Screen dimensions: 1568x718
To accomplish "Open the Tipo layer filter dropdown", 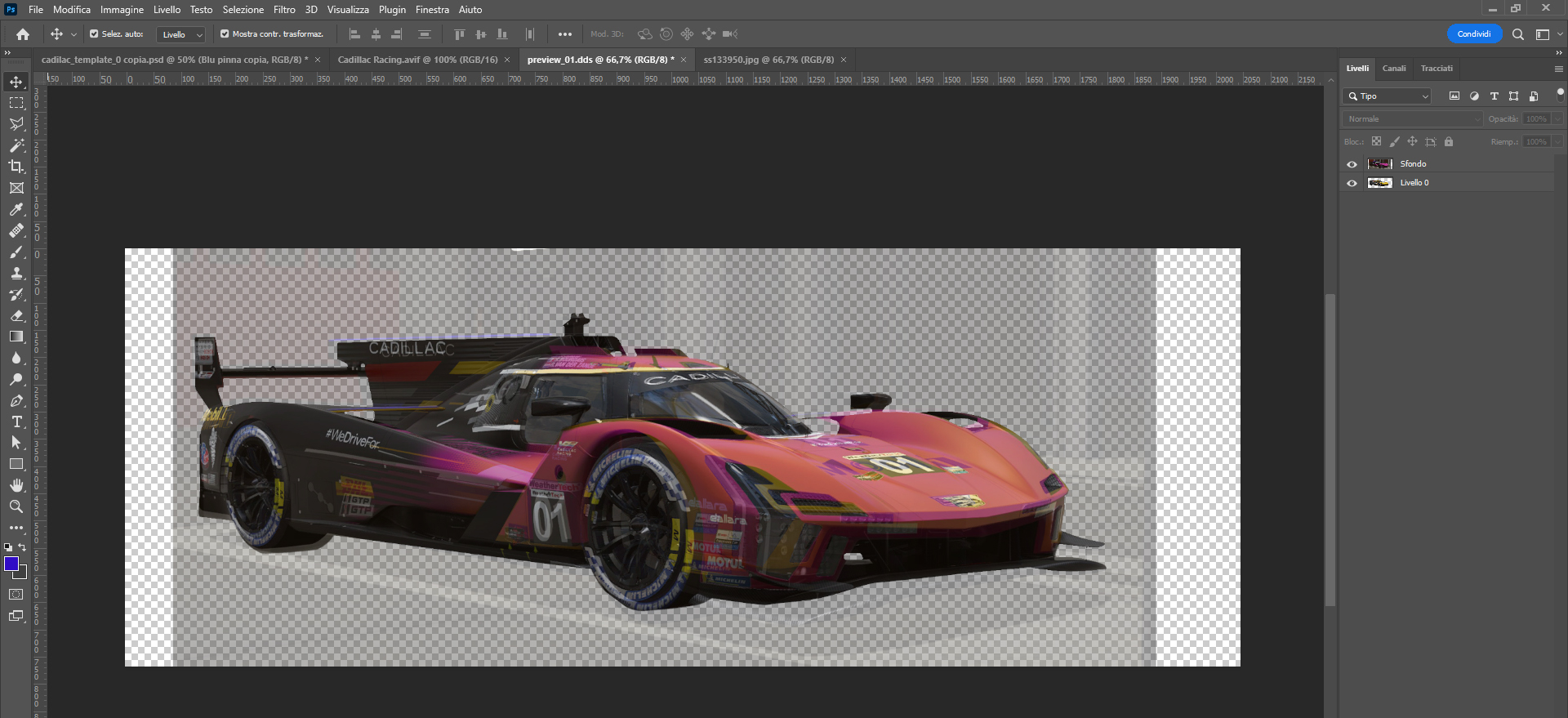I will (1387, 96).
